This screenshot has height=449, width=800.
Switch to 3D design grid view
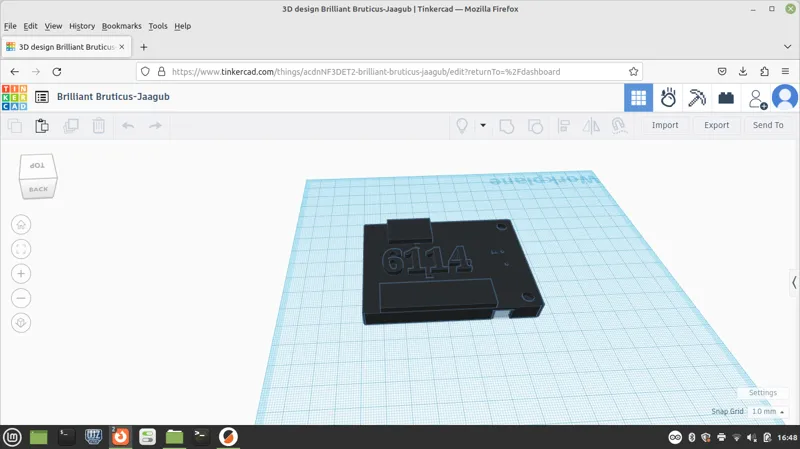(638, 97)
